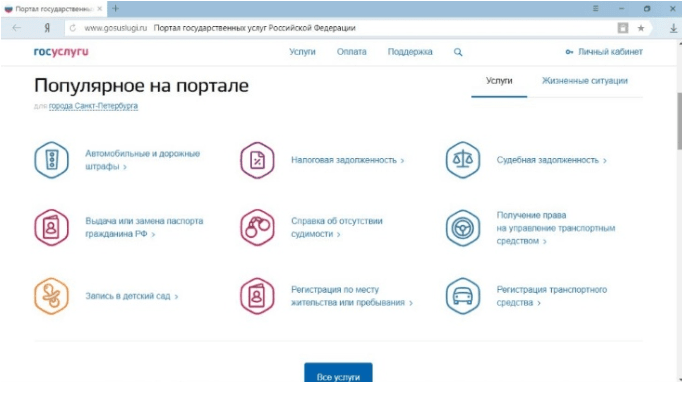This screenshot has height=393, width=687.
Task: Bookmark page with star icon
Action: 641,28
